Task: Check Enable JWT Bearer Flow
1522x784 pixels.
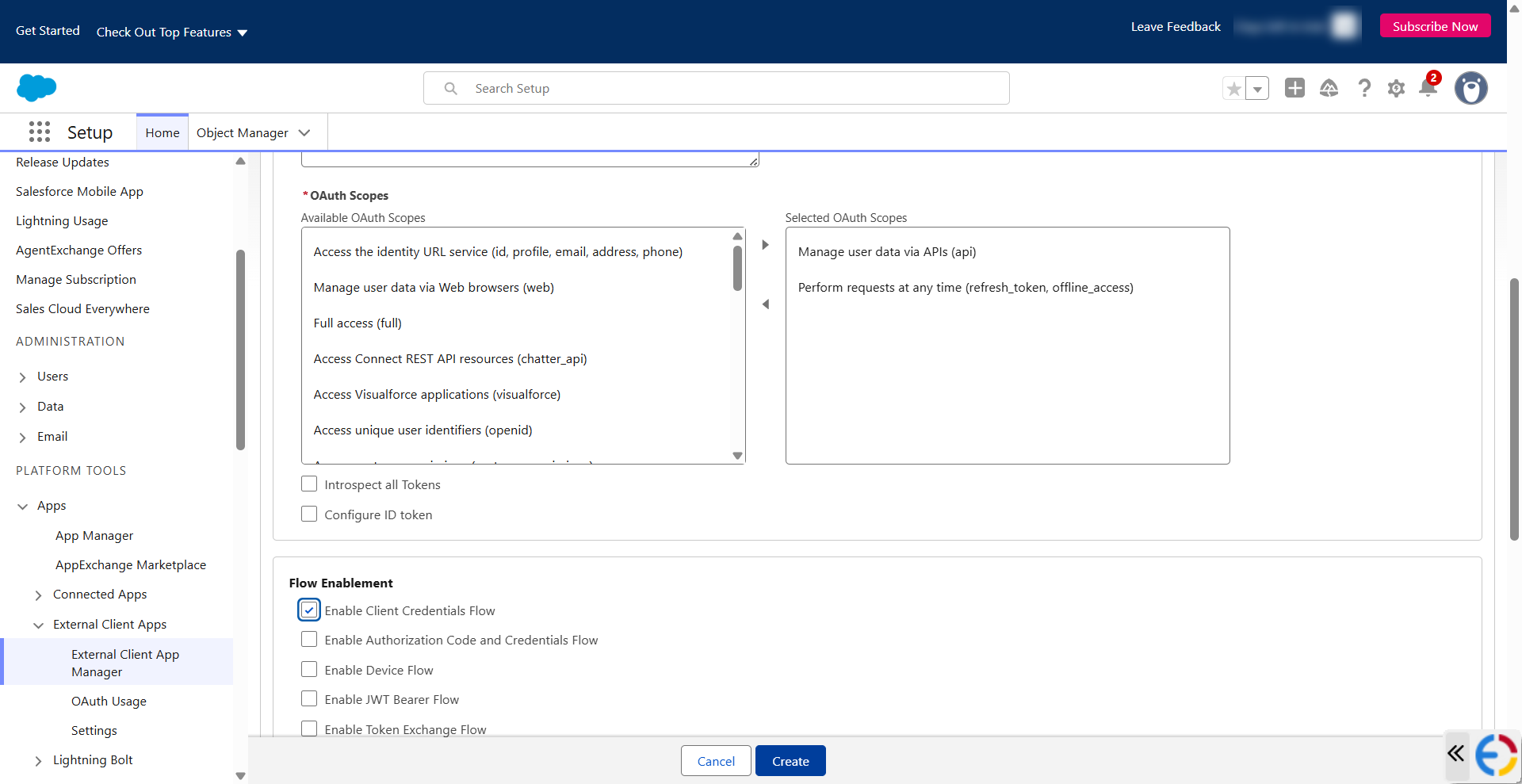Action: point(309,699)
